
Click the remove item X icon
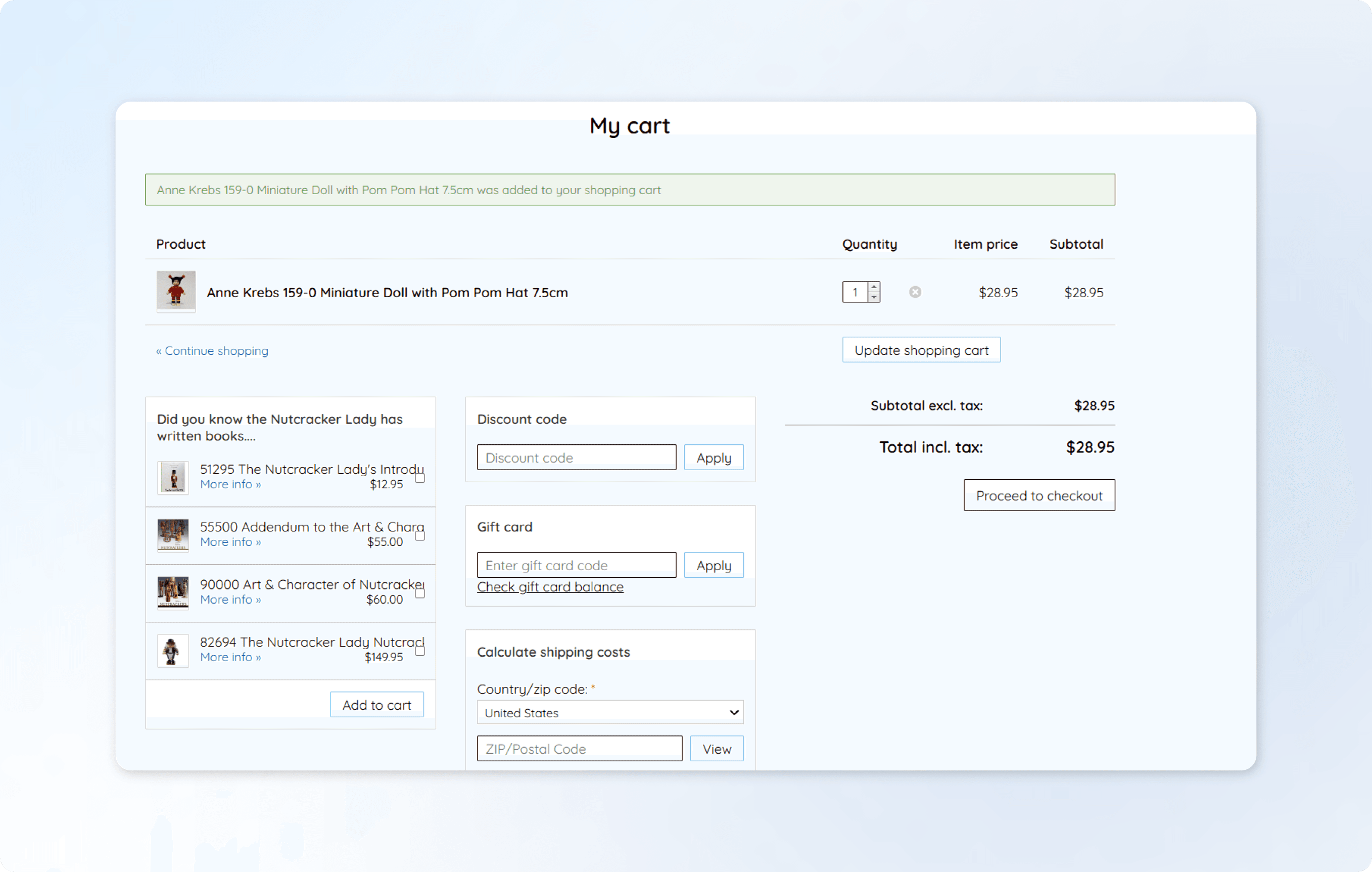pyautogui.click(x=915, y=292)
